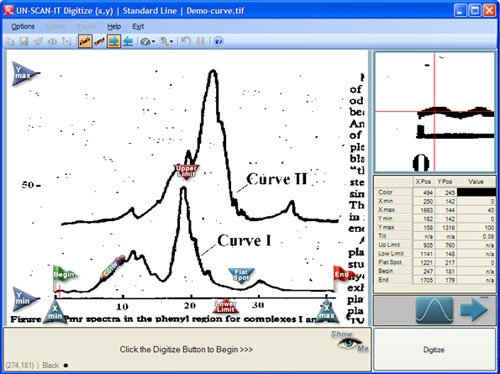Screen dimensions: 500x374
Task: Select the Low Limit row label
Action: [x=391, y=253]
